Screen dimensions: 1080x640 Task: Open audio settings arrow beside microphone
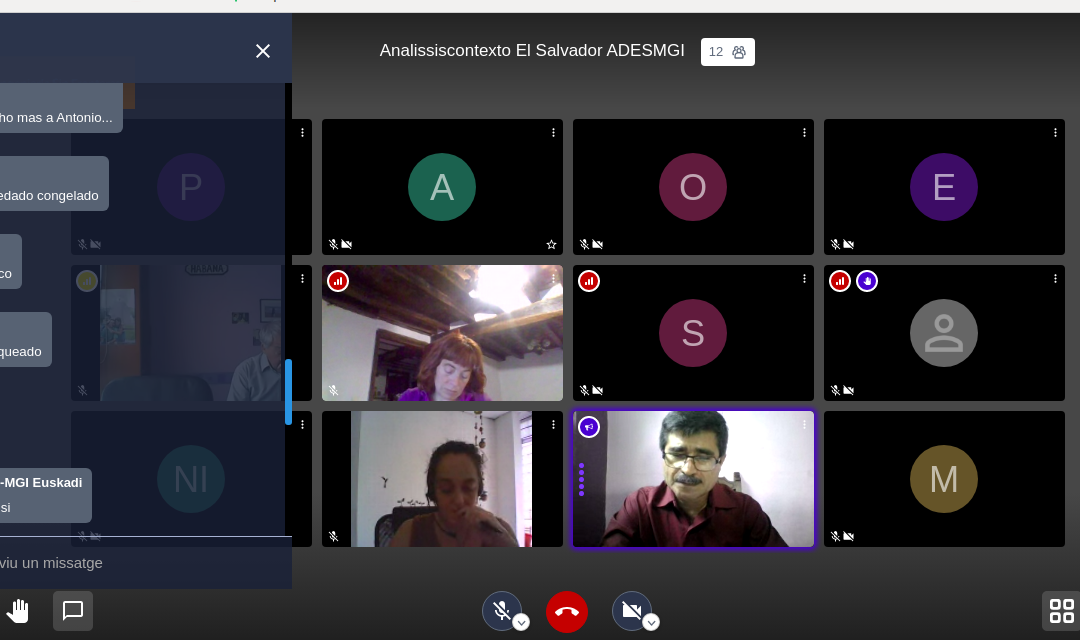[521, 622]
